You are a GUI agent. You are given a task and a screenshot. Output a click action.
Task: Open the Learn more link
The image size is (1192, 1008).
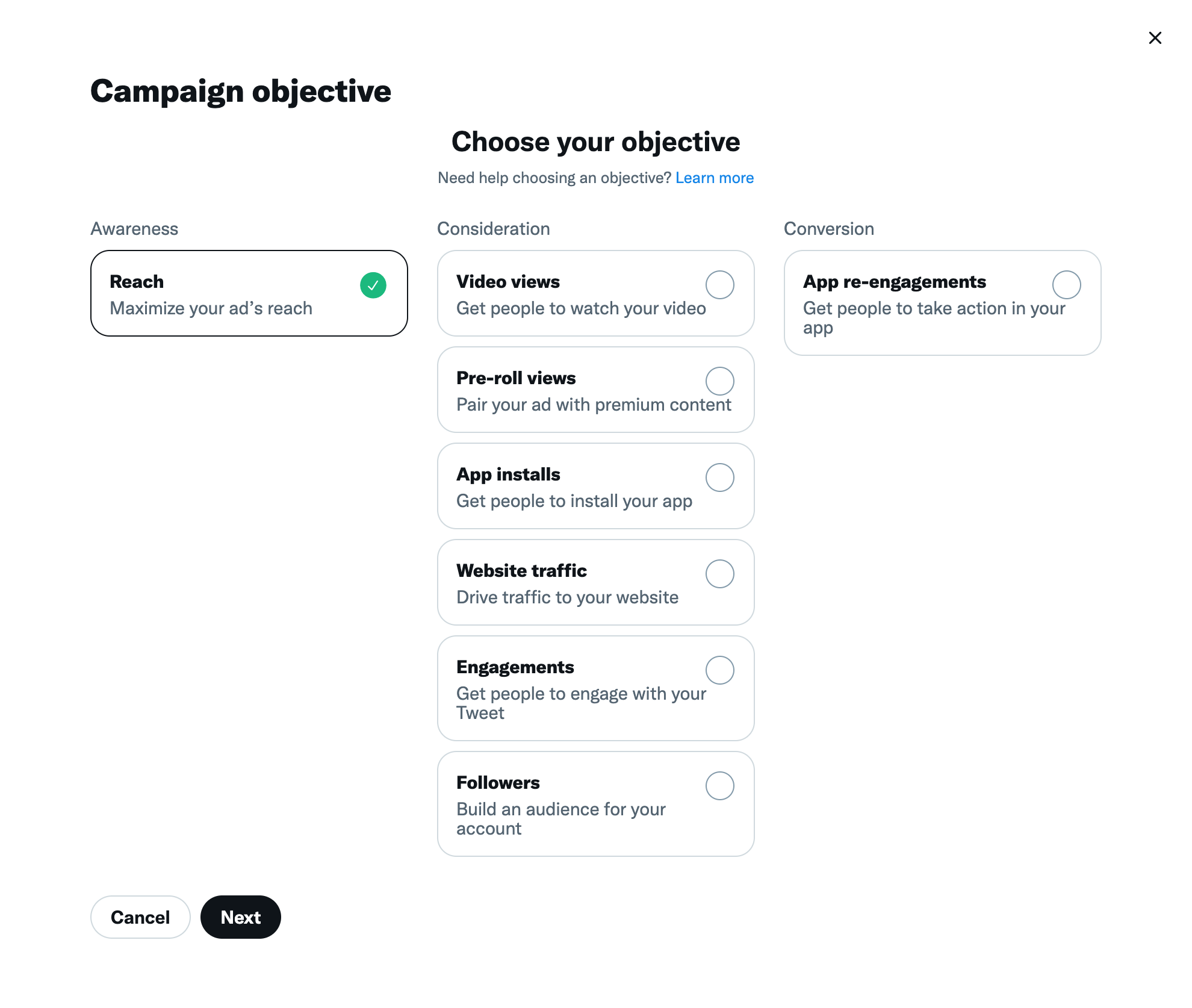[x=714, y=178]
